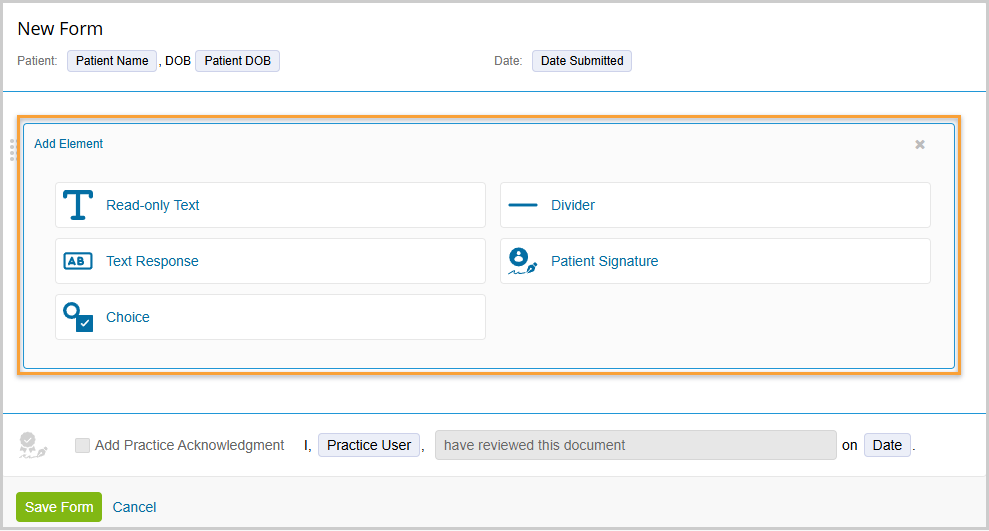Image resolution: width=989 pixels, height=531 pixels.
Task: Click the Patient DOB tag
Action: tap(237, 61)
